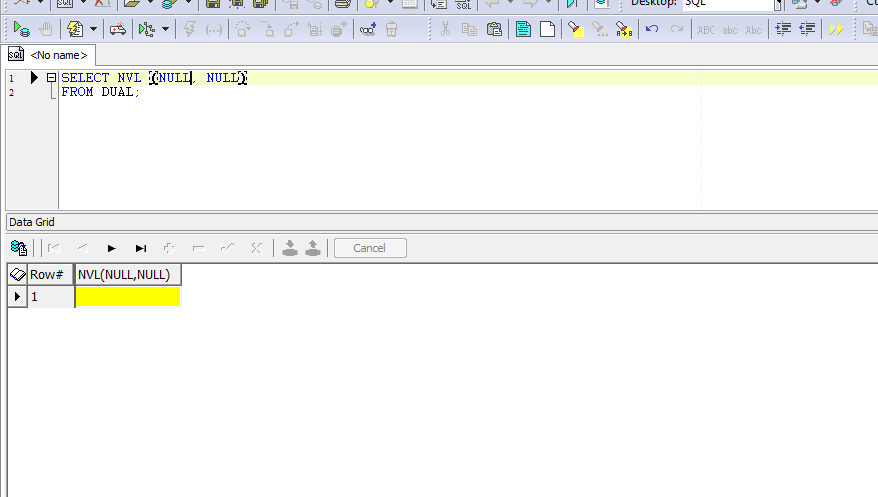878x497 pixels.
Task: Click the NVL(NULL,NULL) column header
Action: pos(127,274)
